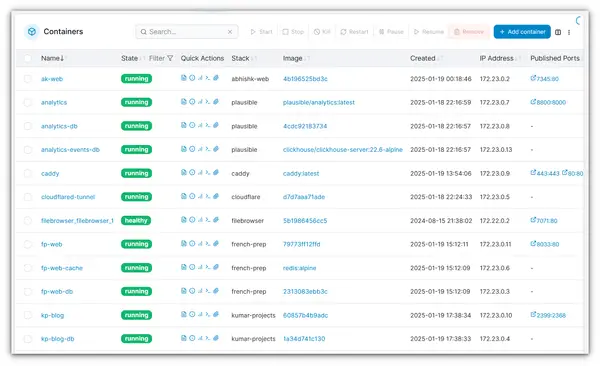Sort table by Stack column header
This screenshot has height=366, width=600.
pyautogui.click(x=240, y=58)
